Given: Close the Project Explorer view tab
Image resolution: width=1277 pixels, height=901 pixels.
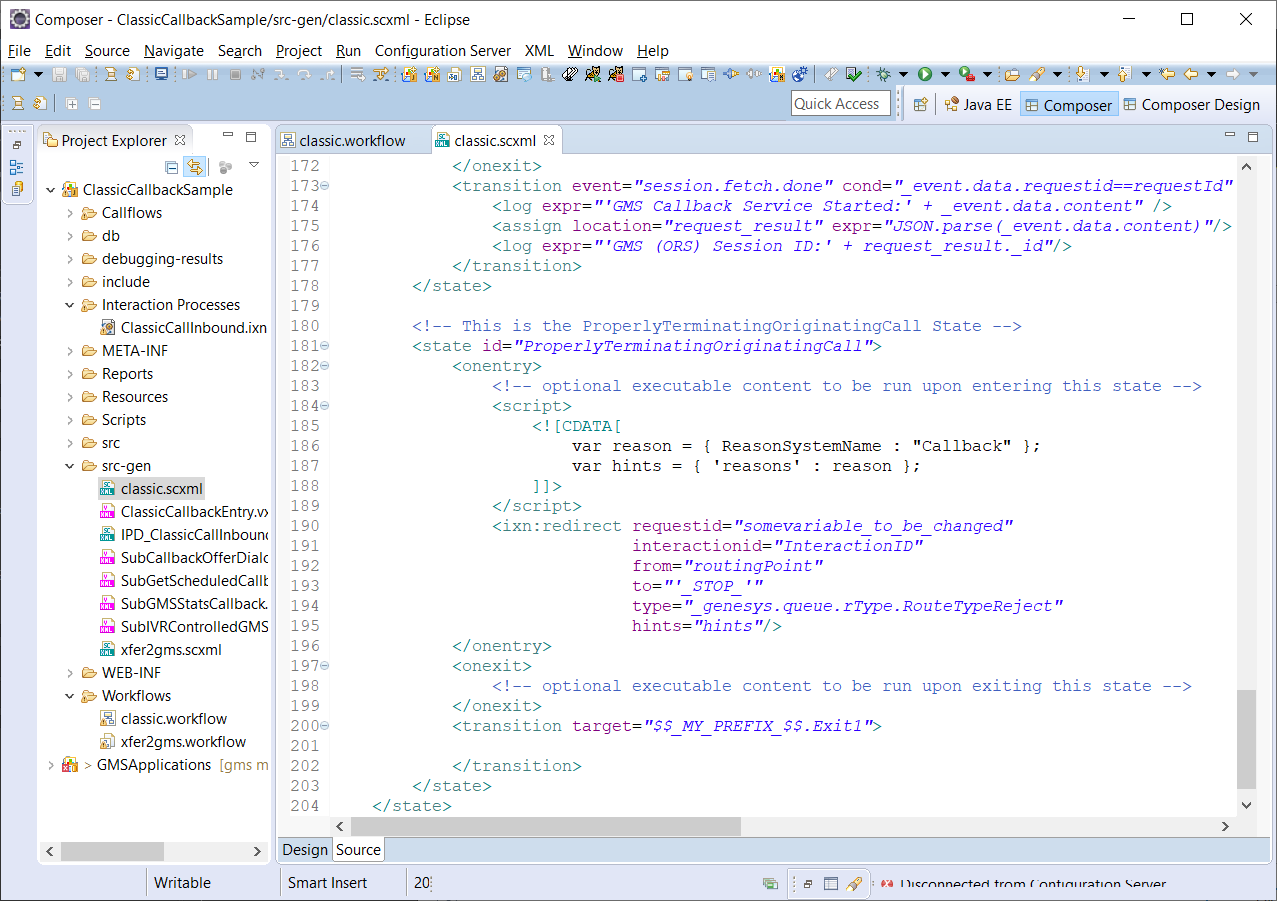Looking at the screenshot, I should coord(180,140).
